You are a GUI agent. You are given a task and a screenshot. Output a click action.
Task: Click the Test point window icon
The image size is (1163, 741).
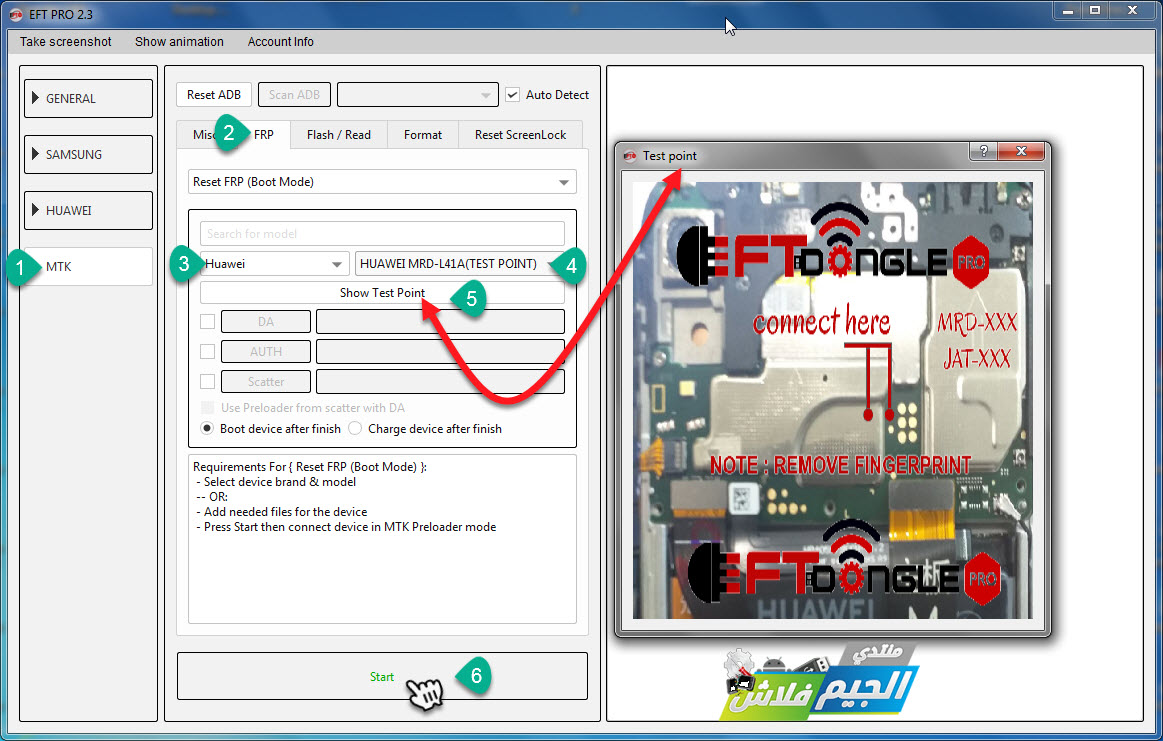point(630,156)
